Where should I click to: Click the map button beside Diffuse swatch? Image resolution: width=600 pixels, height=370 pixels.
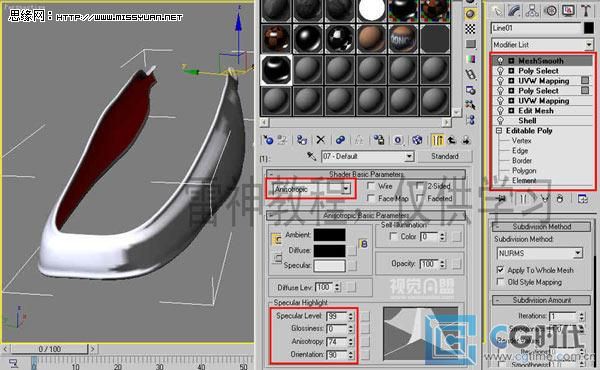click(x=352, y=251)
